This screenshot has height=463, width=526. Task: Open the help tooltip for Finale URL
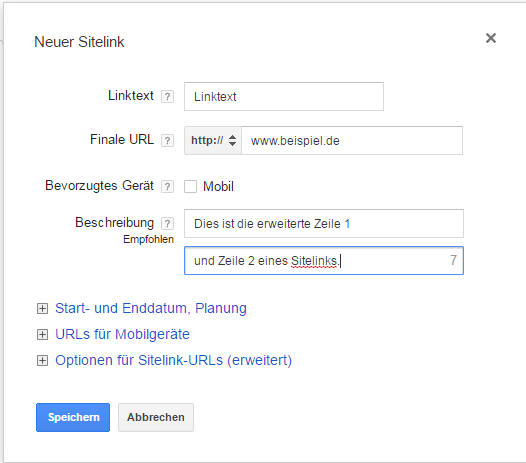167,140
